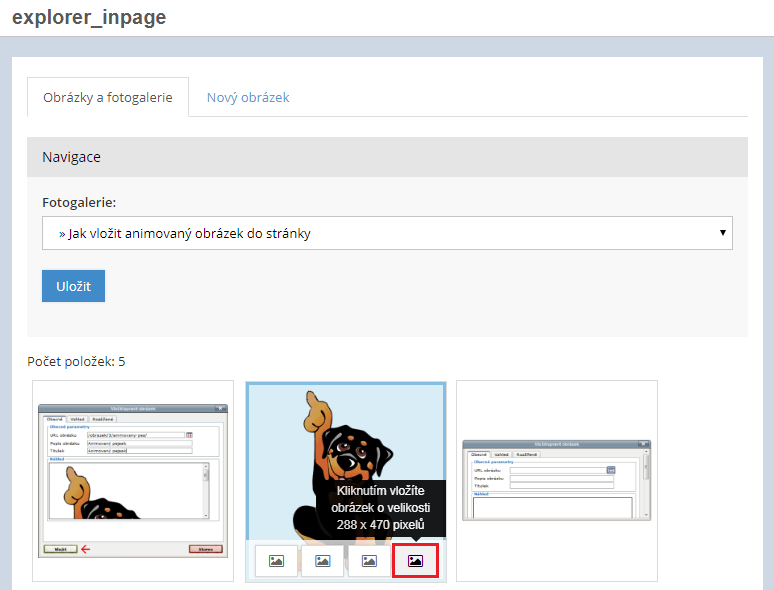
Task: Click the Storno button shown in first thumbnail
Action: [205, 549]
